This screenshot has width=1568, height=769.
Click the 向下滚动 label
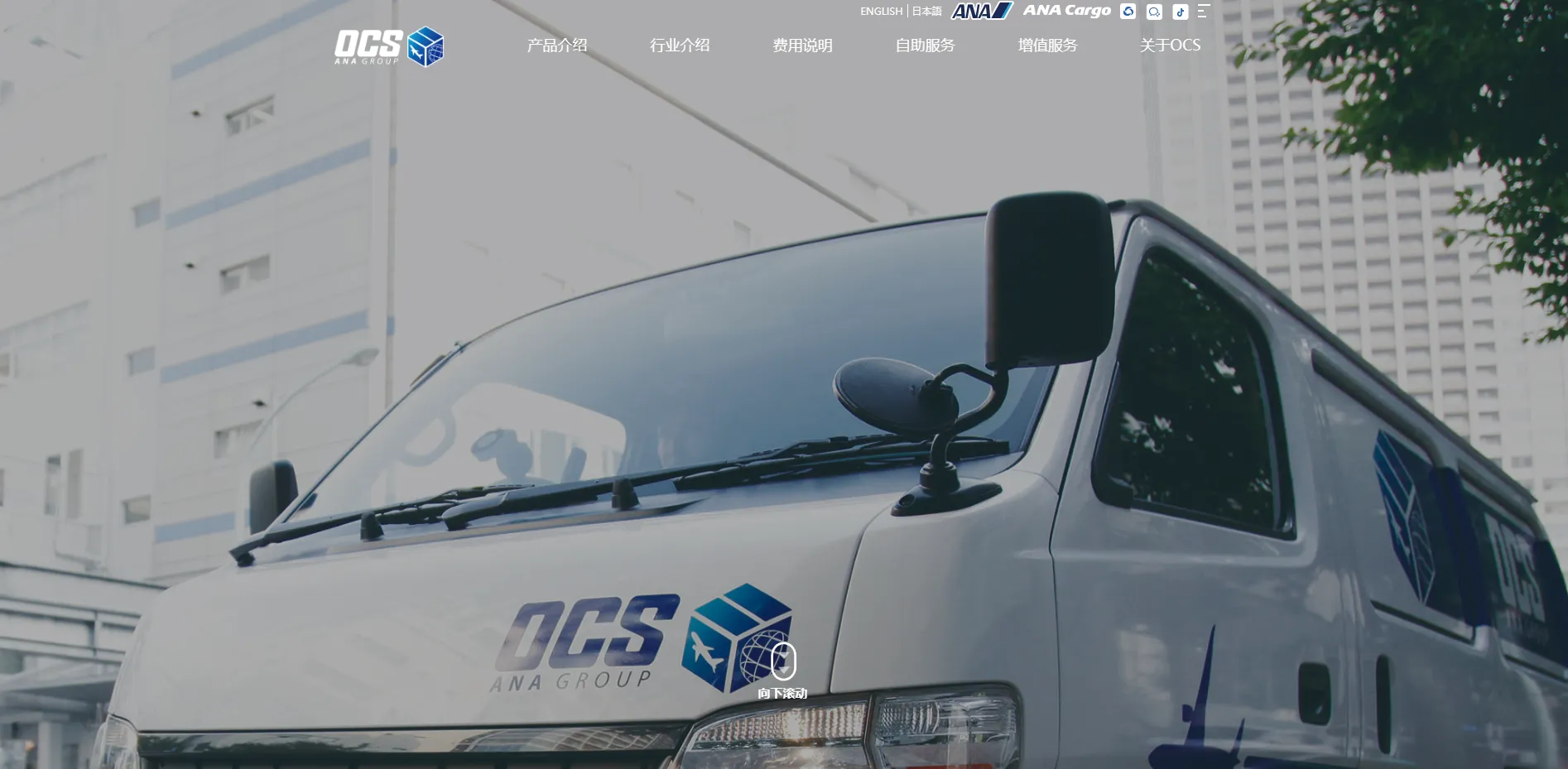(782, 694)
